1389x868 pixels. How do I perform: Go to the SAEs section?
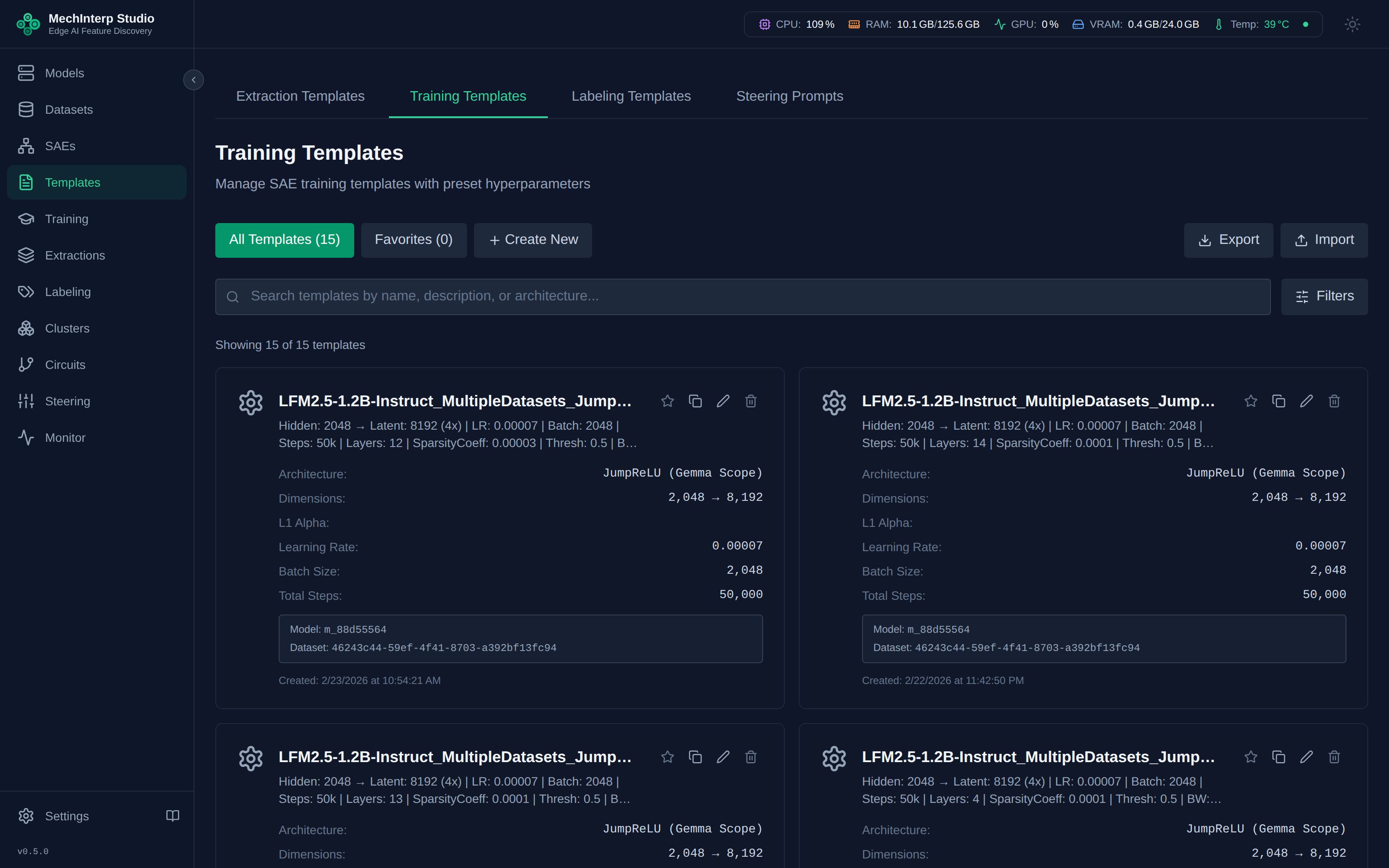(96, 146)
